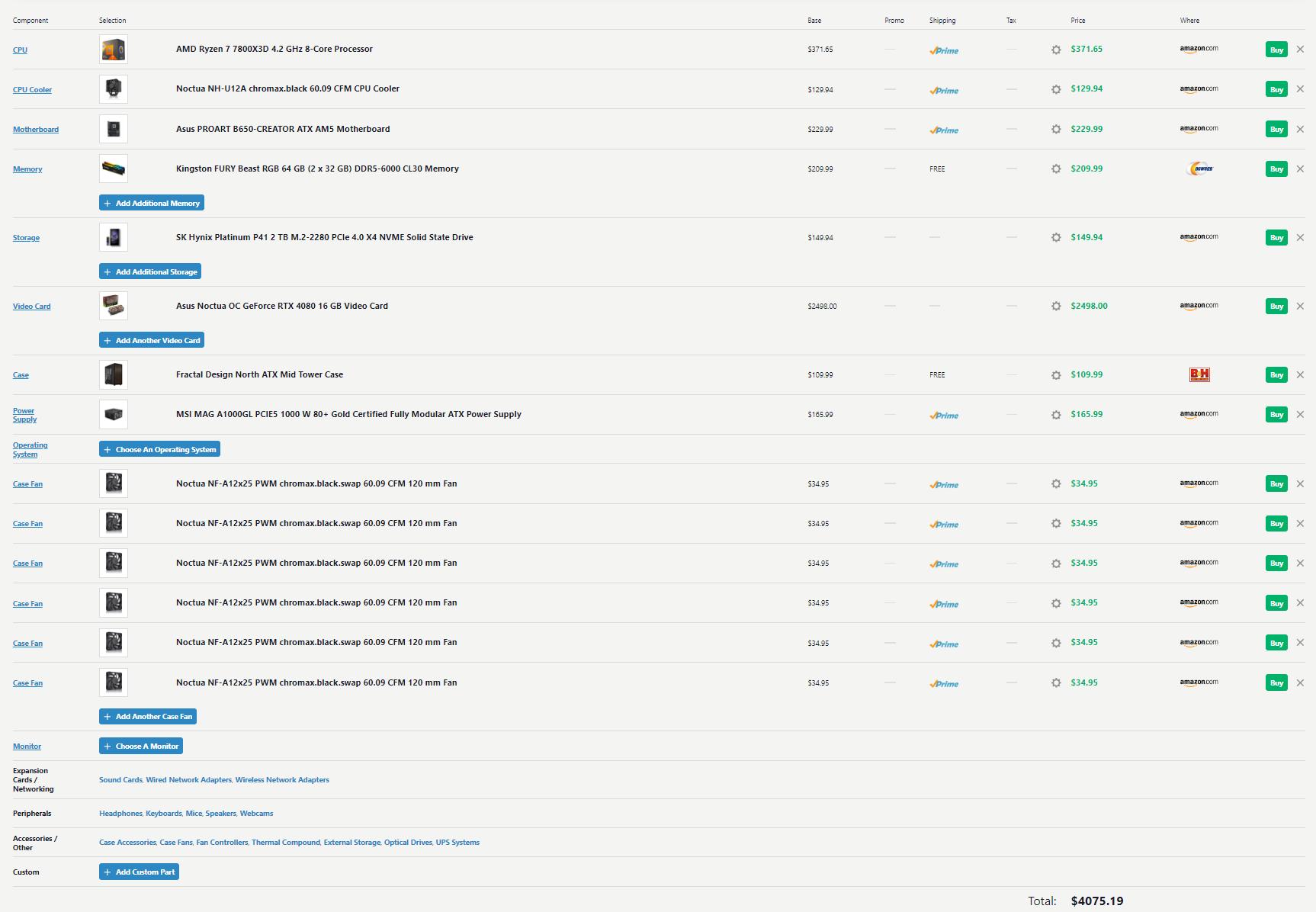Open the Motherboard category link

coord(36,130)
